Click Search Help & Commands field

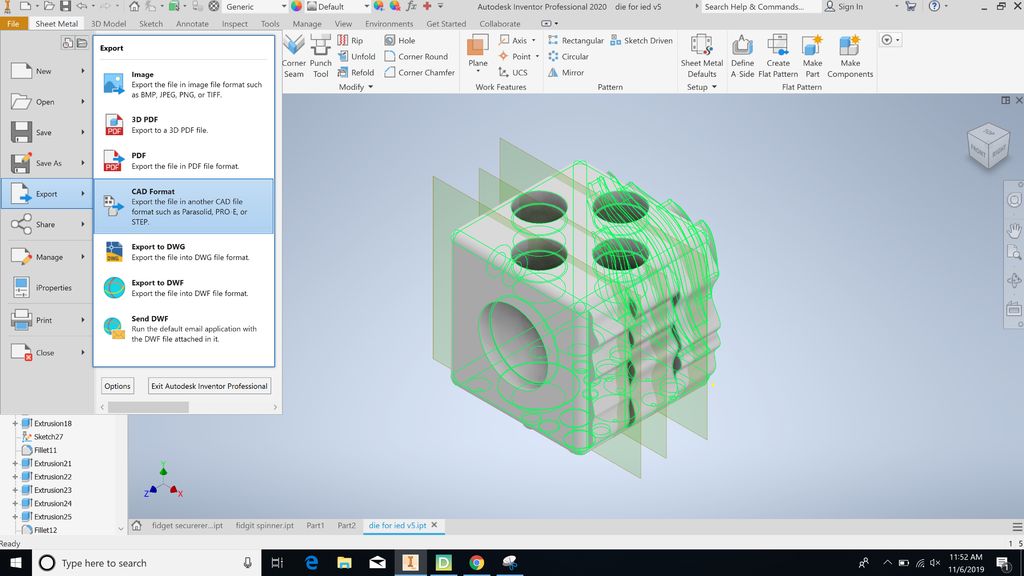[x=760, y=7]
